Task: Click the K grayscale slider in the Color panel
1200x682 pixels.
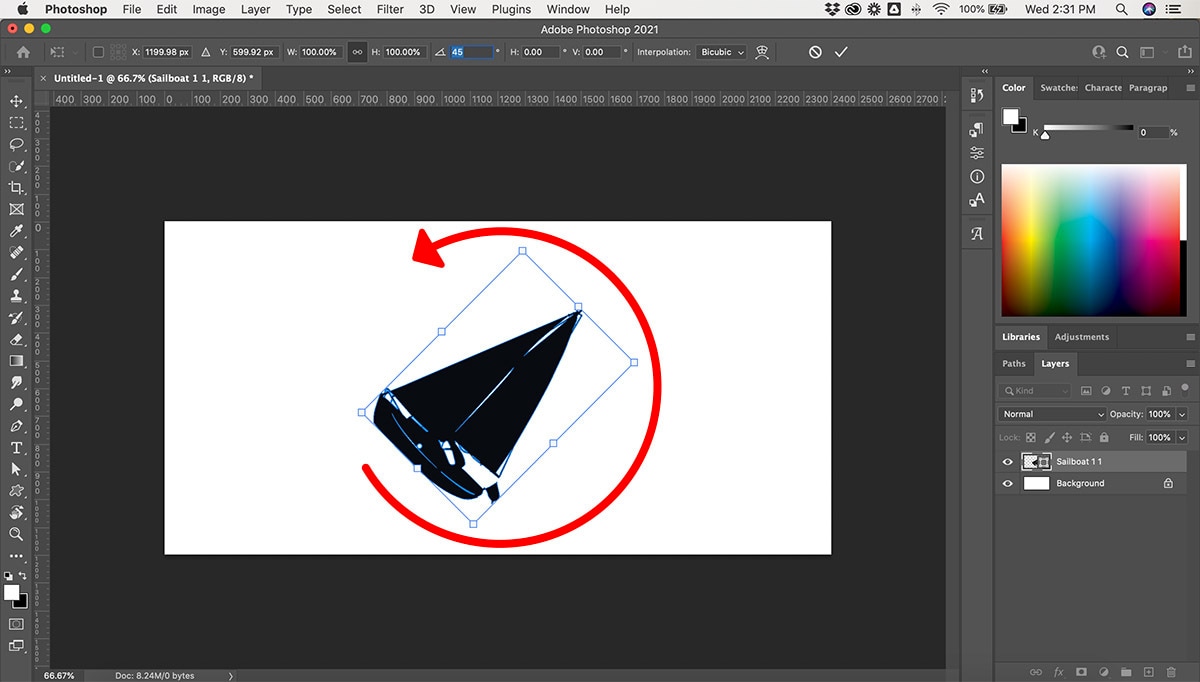Action: [1089, 129]
